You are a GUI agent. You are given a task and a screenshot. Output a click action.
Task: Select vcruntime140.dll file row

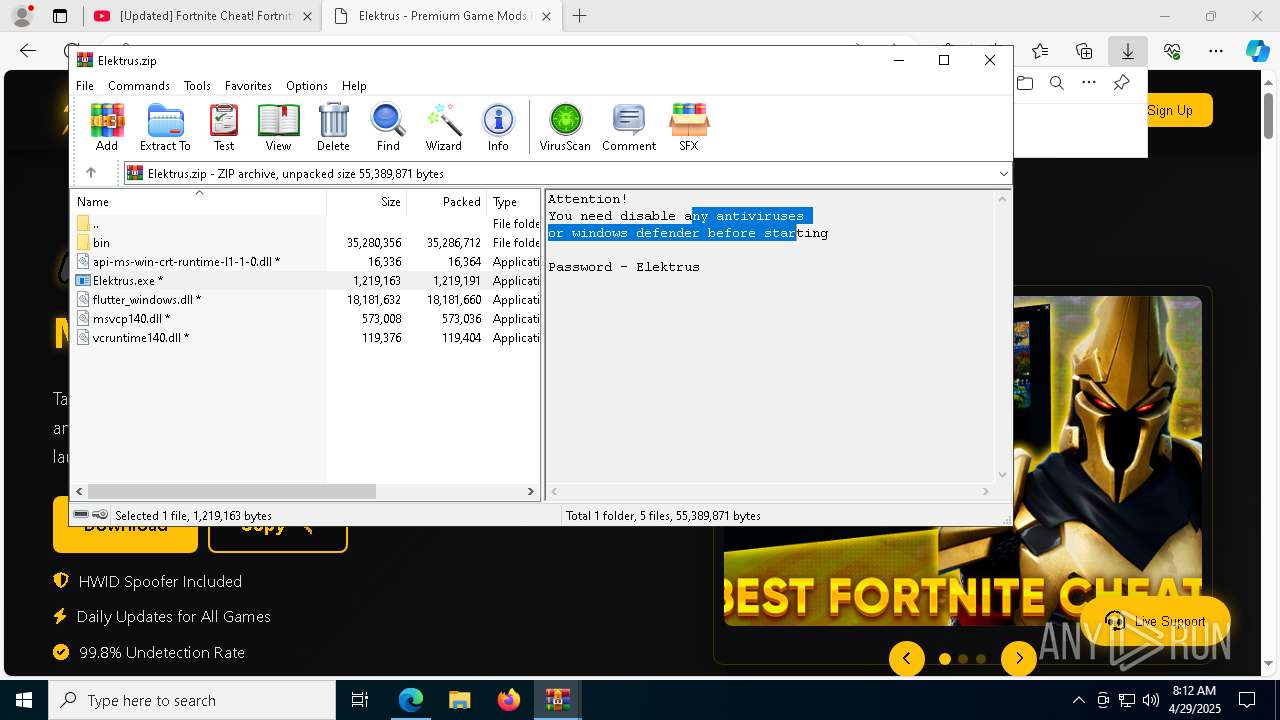click(306, 338)
